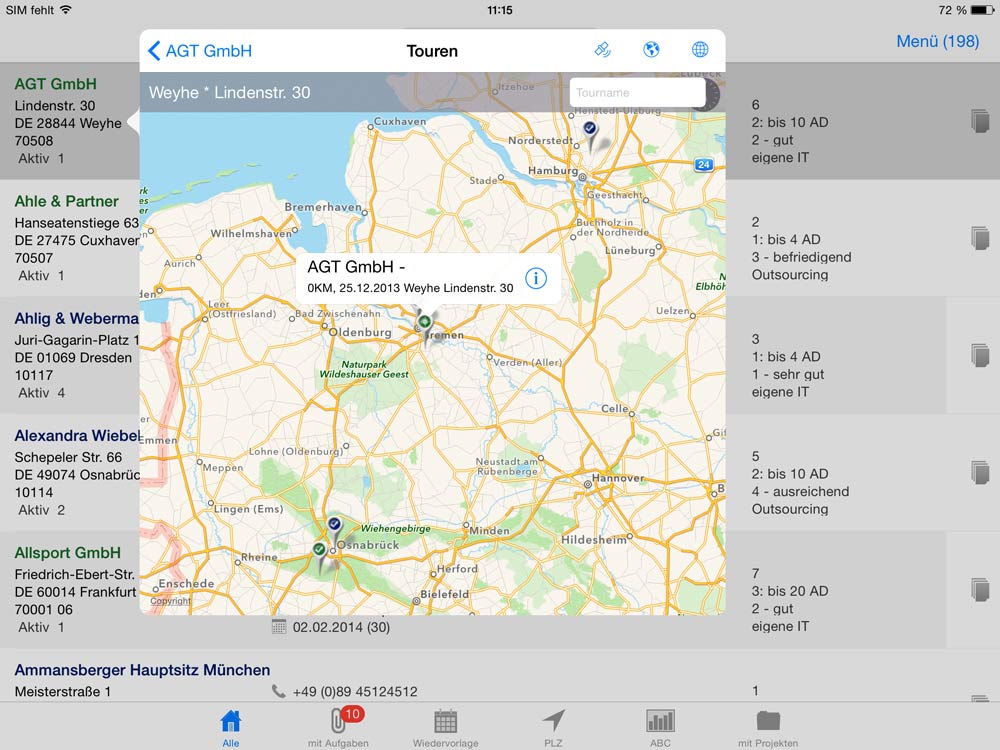Tap the calendar icon beside 02.02.2014 (30)
This screenshot has height=750, width=1000.
point(279,627)
